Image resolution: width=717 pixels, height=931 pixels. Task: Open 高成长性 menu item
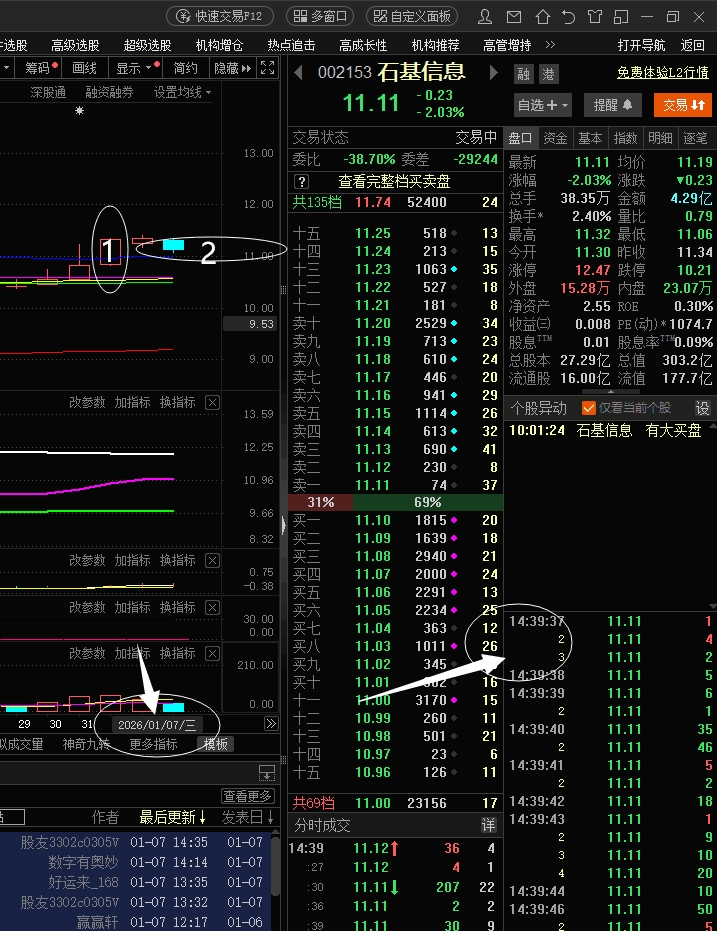point(363,45)
